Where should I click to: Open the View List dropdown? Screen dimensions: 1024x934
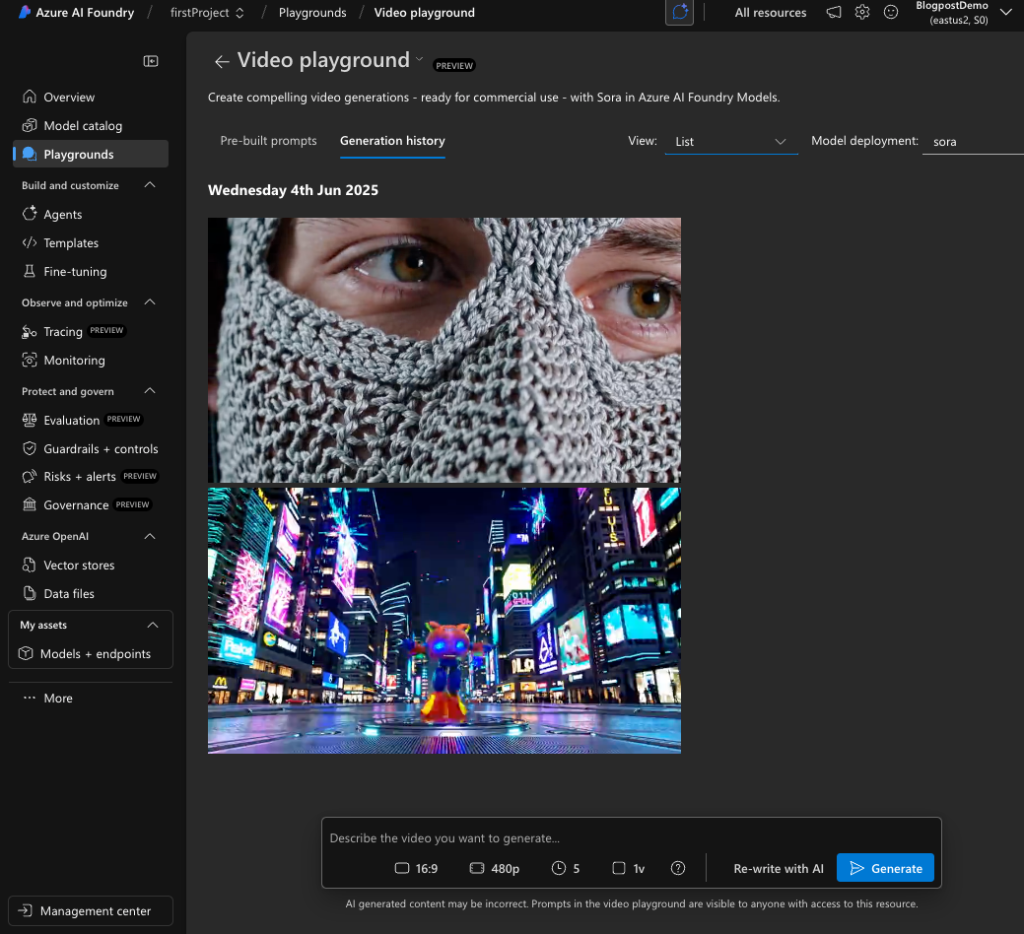(x=731, y=142)
